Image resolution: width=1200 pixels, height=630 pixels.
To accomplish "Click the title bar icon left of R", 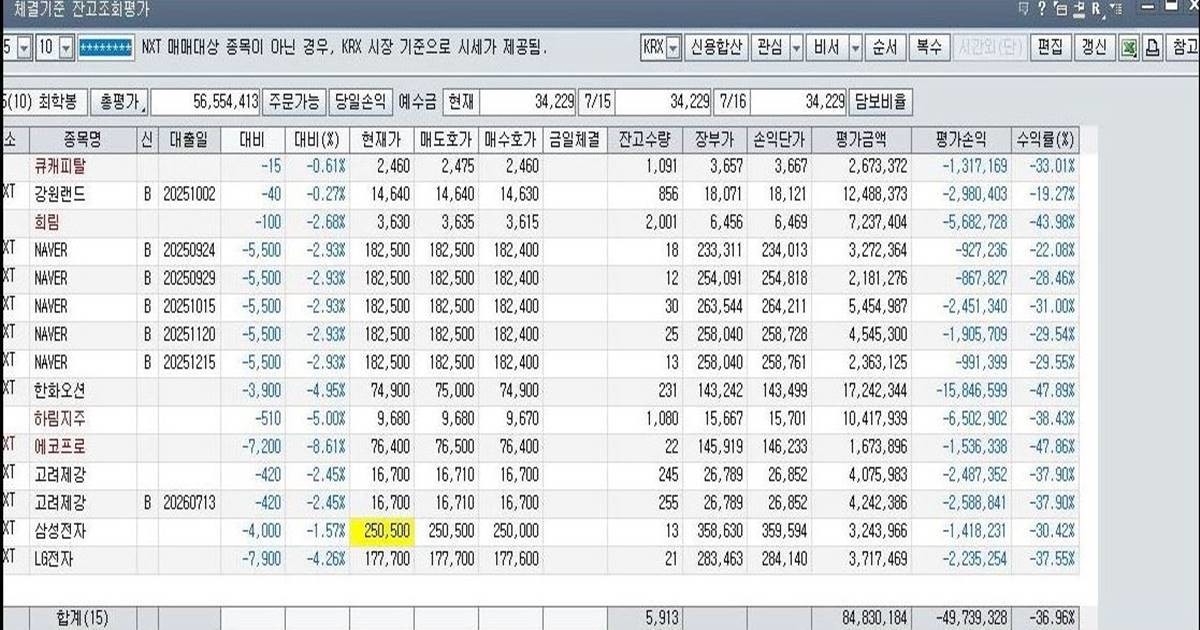I will (1077, 9).
